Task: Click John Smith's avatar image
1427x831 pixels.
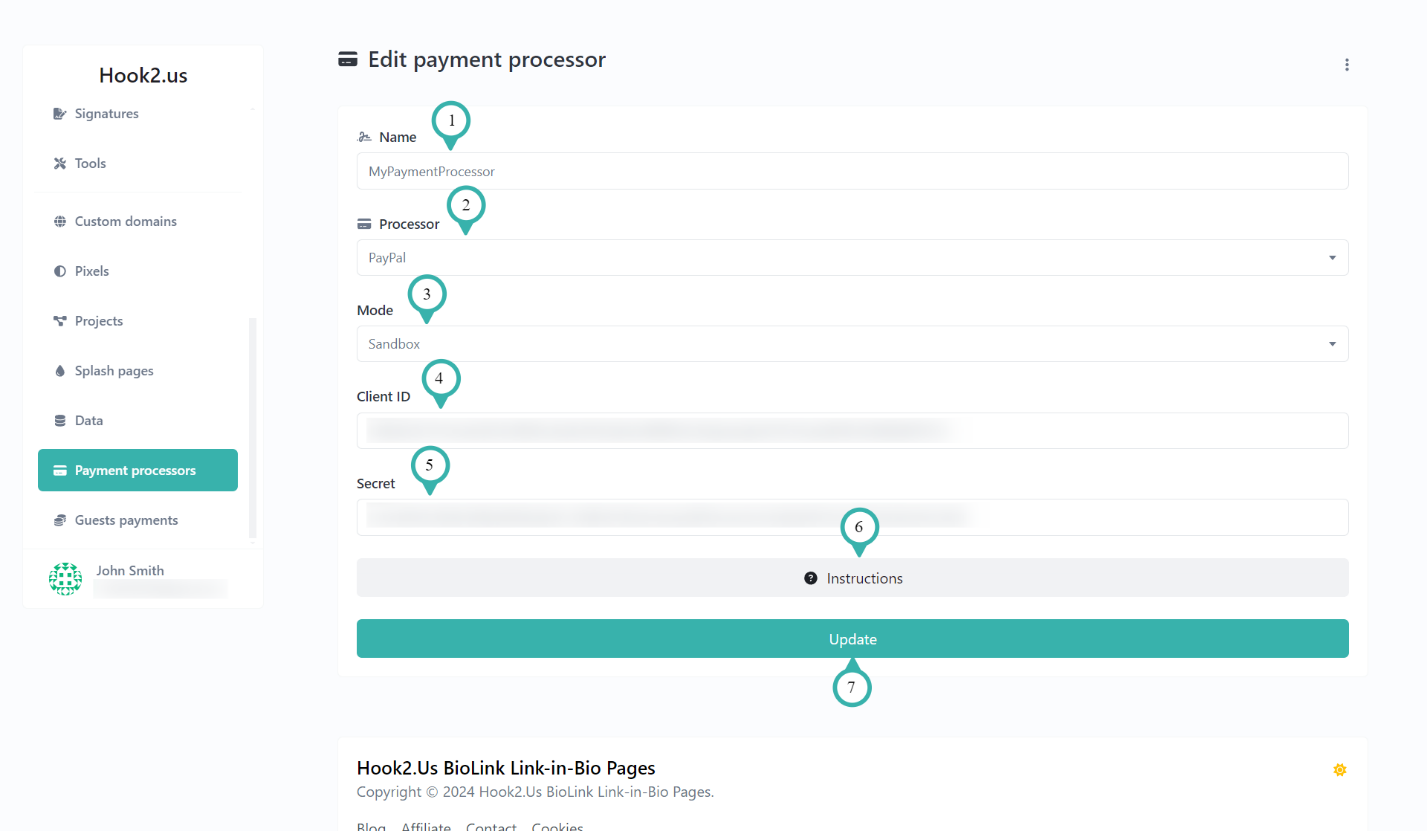Action: [65, 579]
